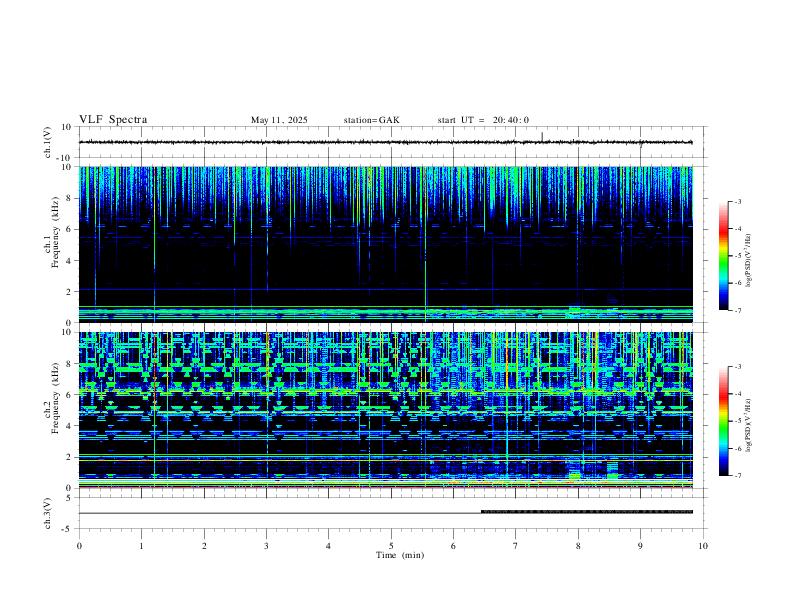792x612 pixels.
Task: Select the upper color bar log(PSD) label
Action: pyautogui.click(x=748, y=260)
